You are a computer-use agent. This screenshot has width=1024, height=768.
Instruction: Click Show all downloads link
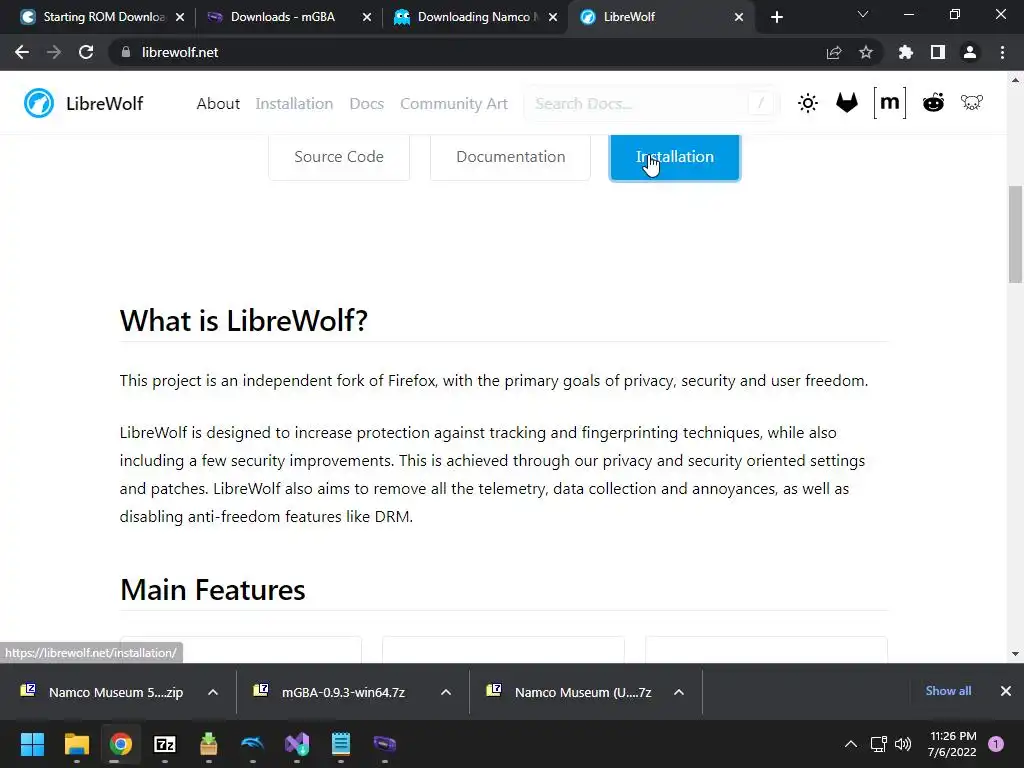click(948, 691)
